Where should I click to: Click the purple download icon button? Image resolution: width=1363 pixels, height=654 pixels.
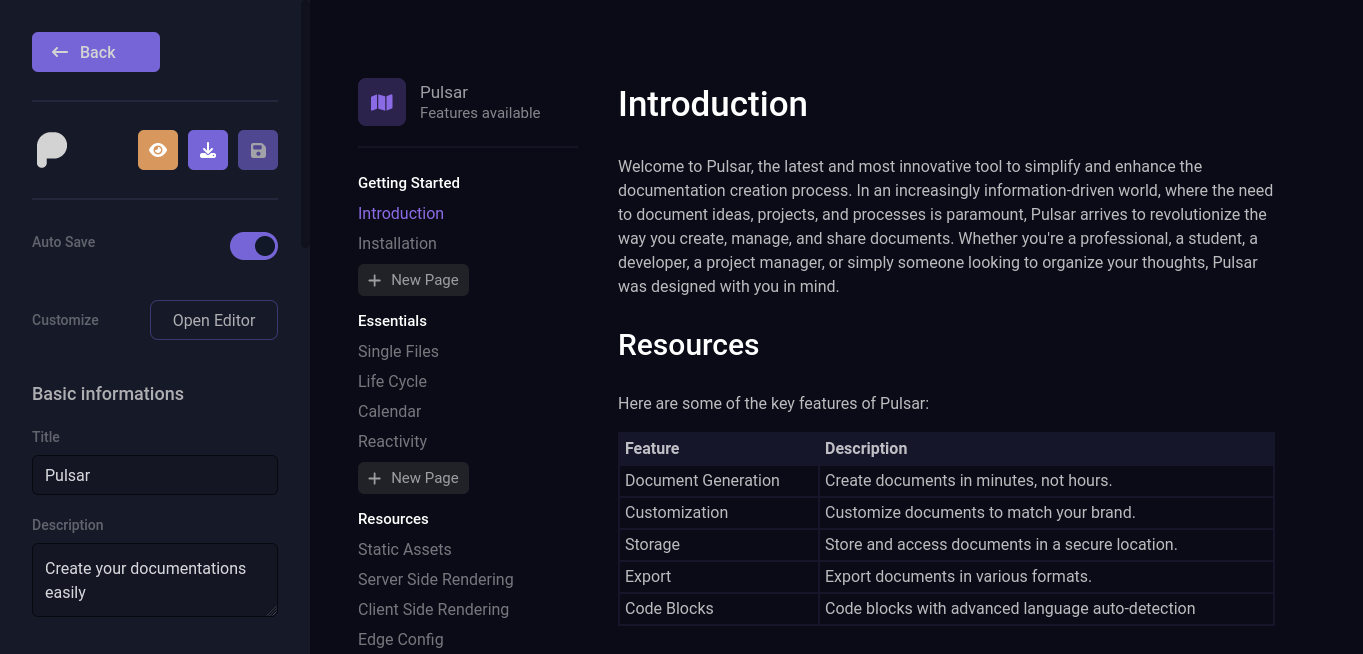(x=208, y=150)
